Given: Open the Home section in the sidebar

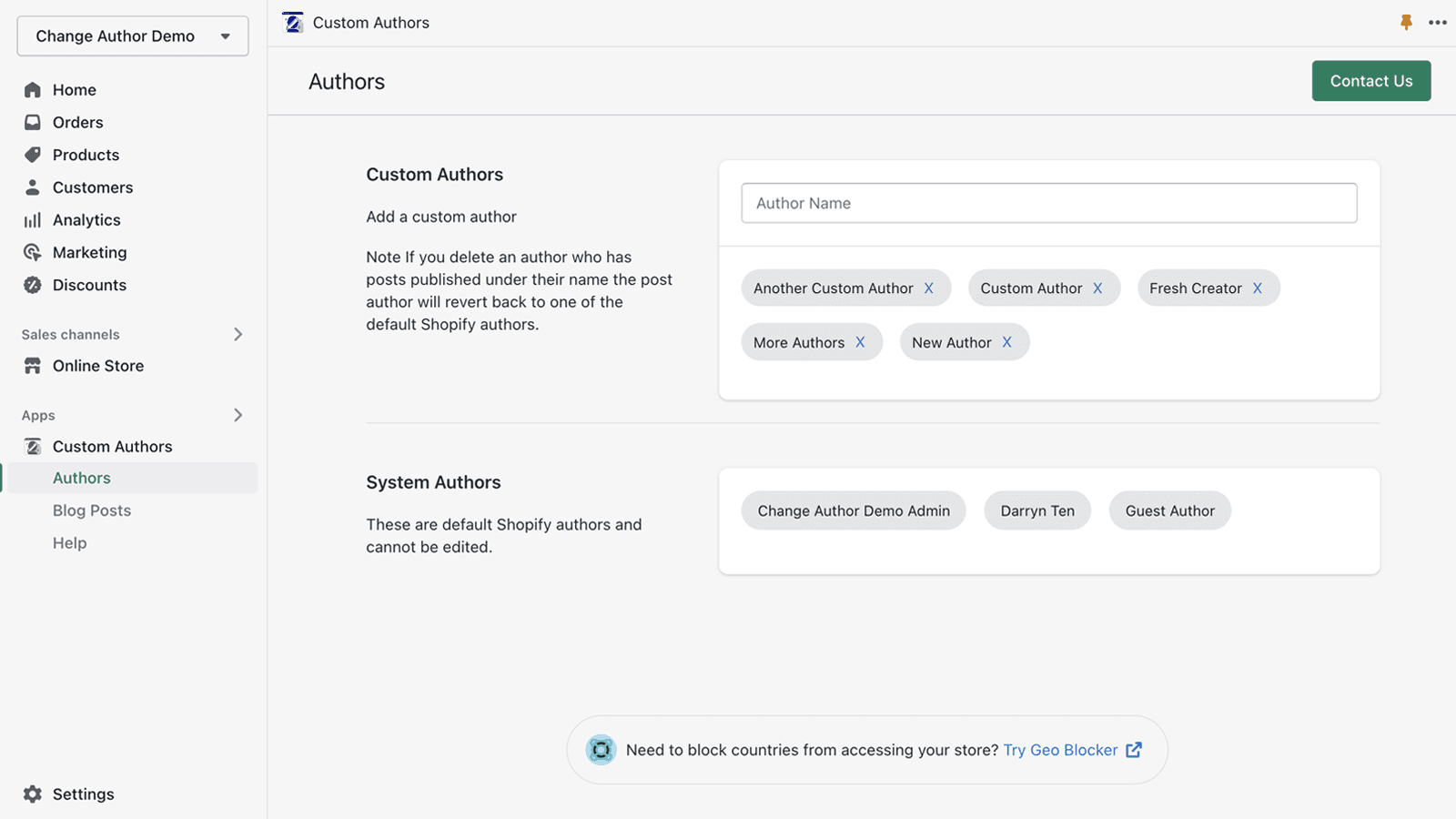Looking at the screenshot, I should tap(33, 89).
